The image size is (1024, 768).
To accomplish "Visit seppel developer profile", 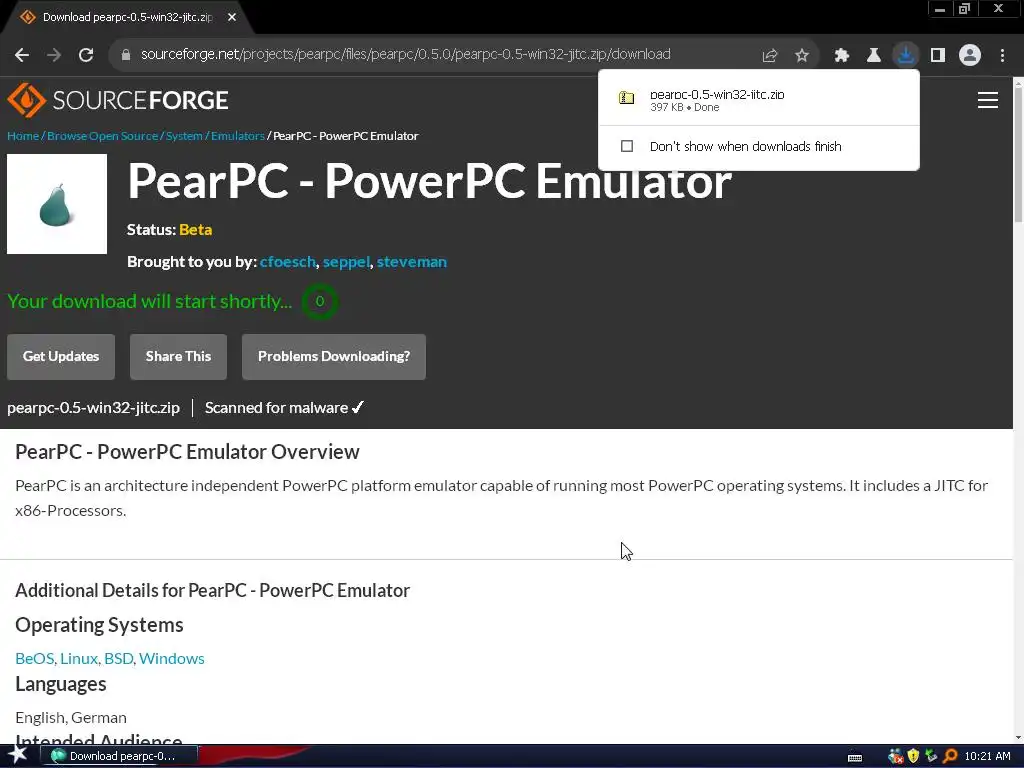I will point(346,262).
